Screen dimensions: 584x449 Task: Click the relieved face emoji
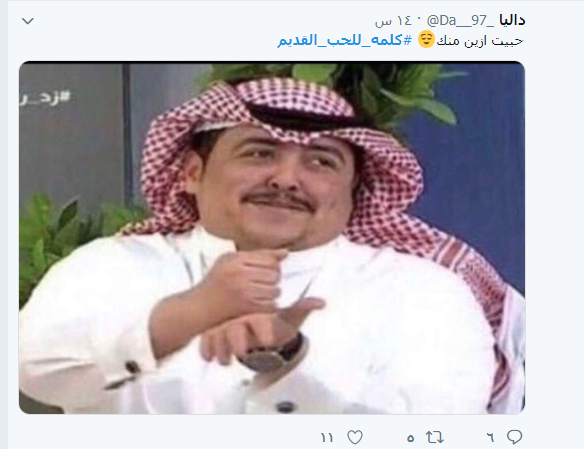[x=426, y=40]
